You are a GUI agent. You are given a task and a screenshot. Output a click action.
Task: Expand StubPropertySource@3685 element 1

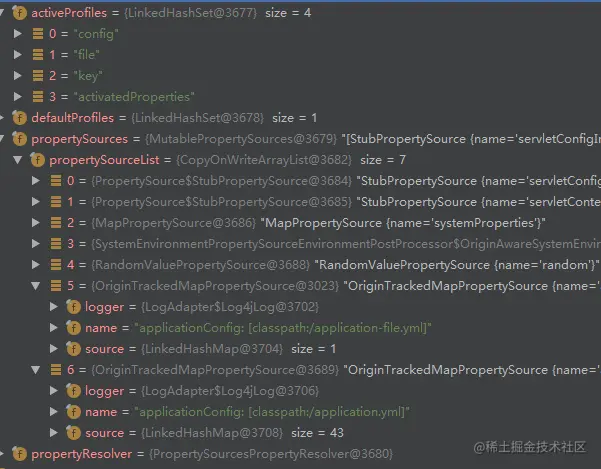[36, 202]
